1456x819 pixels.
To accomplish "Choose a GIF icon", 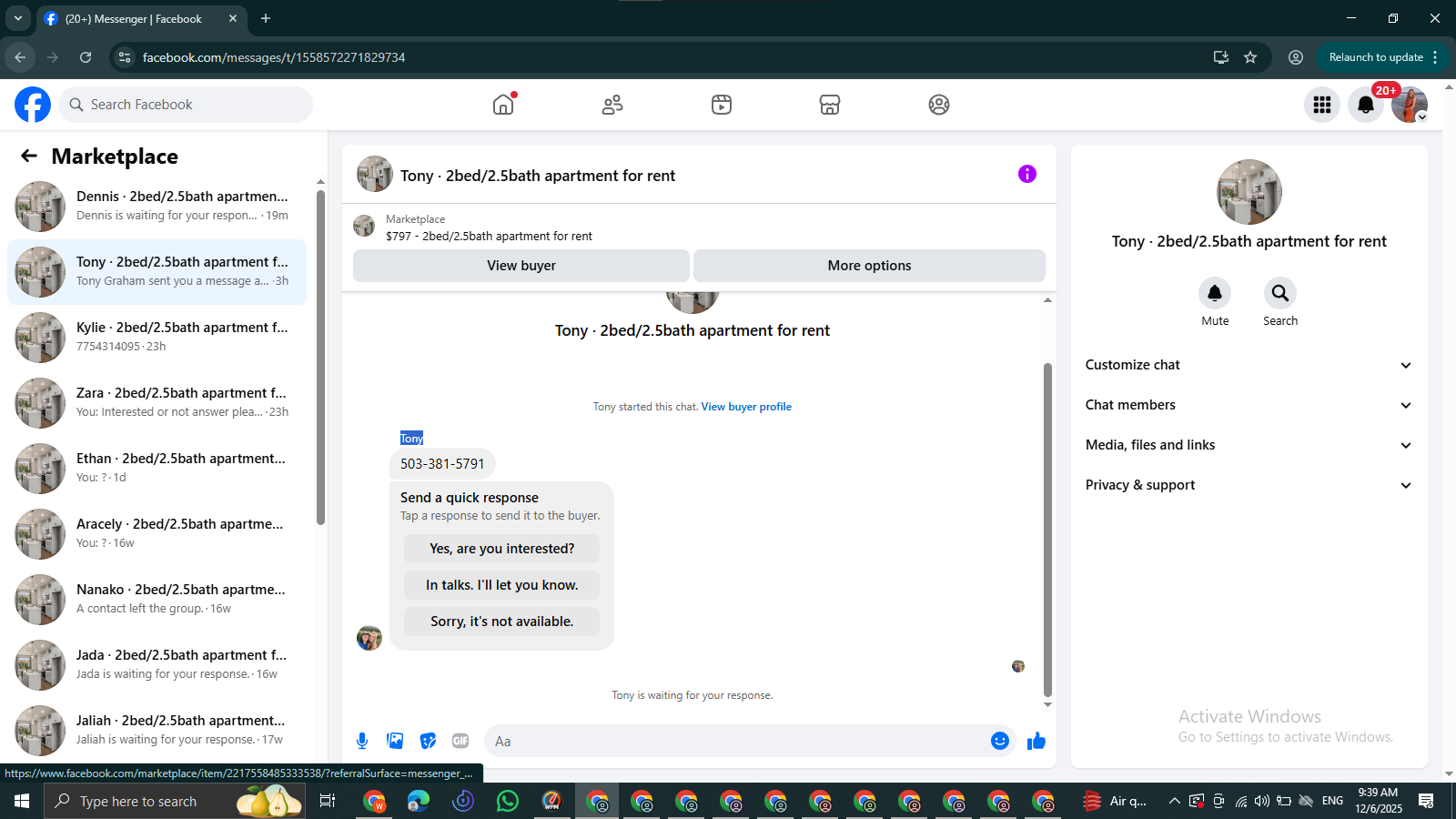I will coord(460,741).
